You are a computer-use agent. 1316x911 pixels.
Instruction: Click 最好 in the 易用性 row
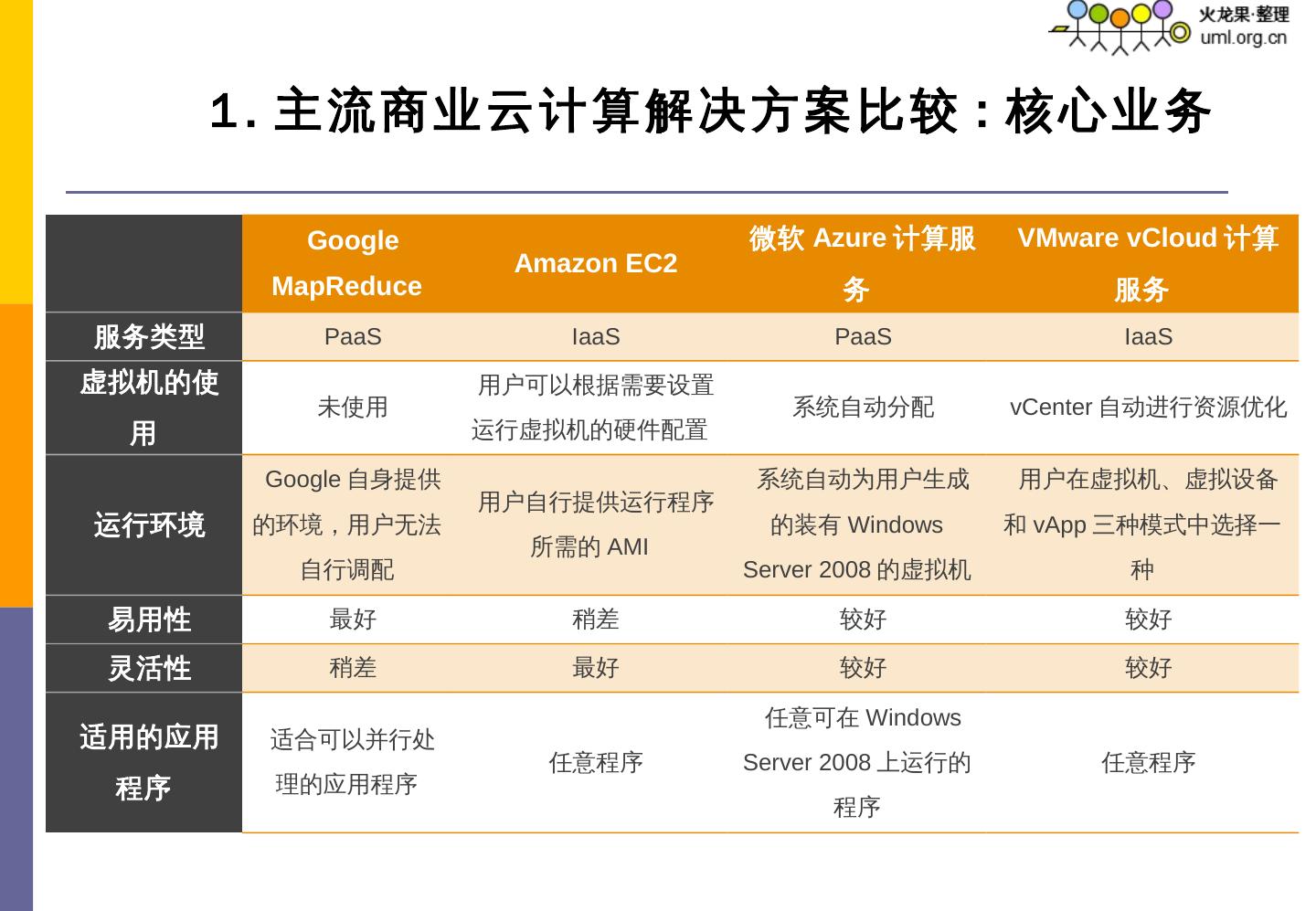[x=353, y=620]
